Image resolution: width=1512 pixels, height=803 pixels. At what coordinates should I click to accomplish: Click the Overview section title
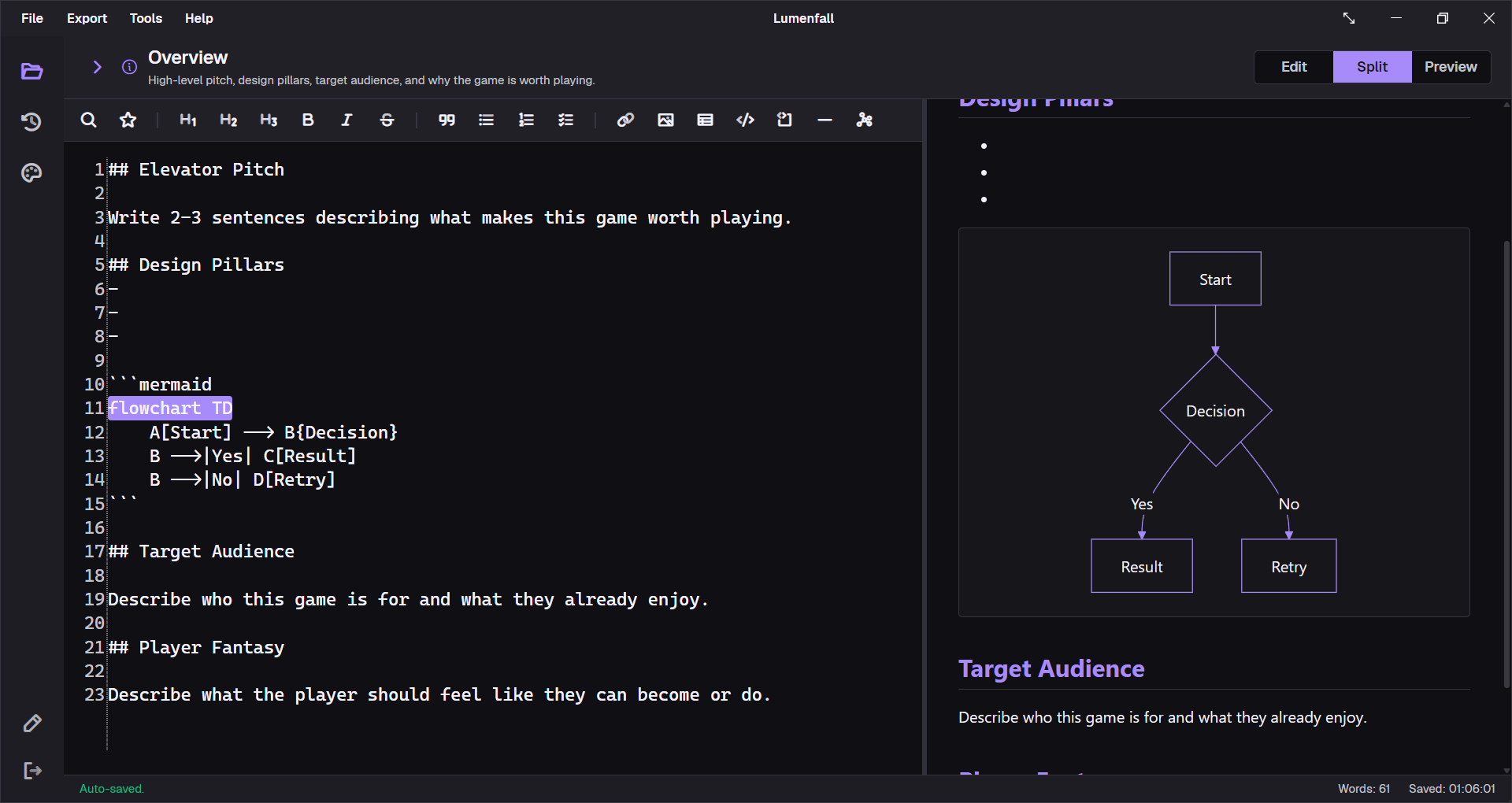click(187, 57)
